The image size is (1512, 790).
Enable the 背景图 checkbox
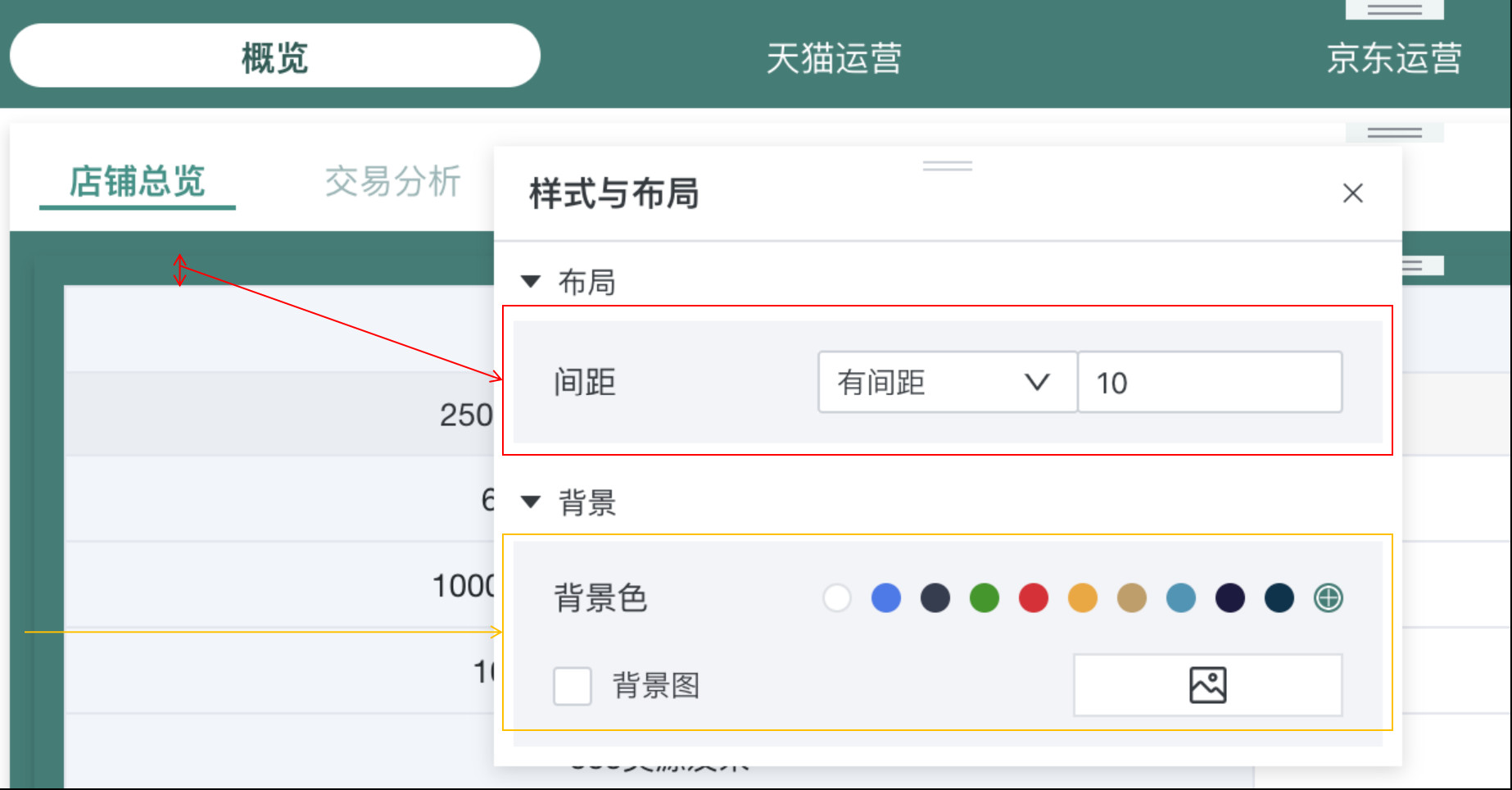pos(573,686)
